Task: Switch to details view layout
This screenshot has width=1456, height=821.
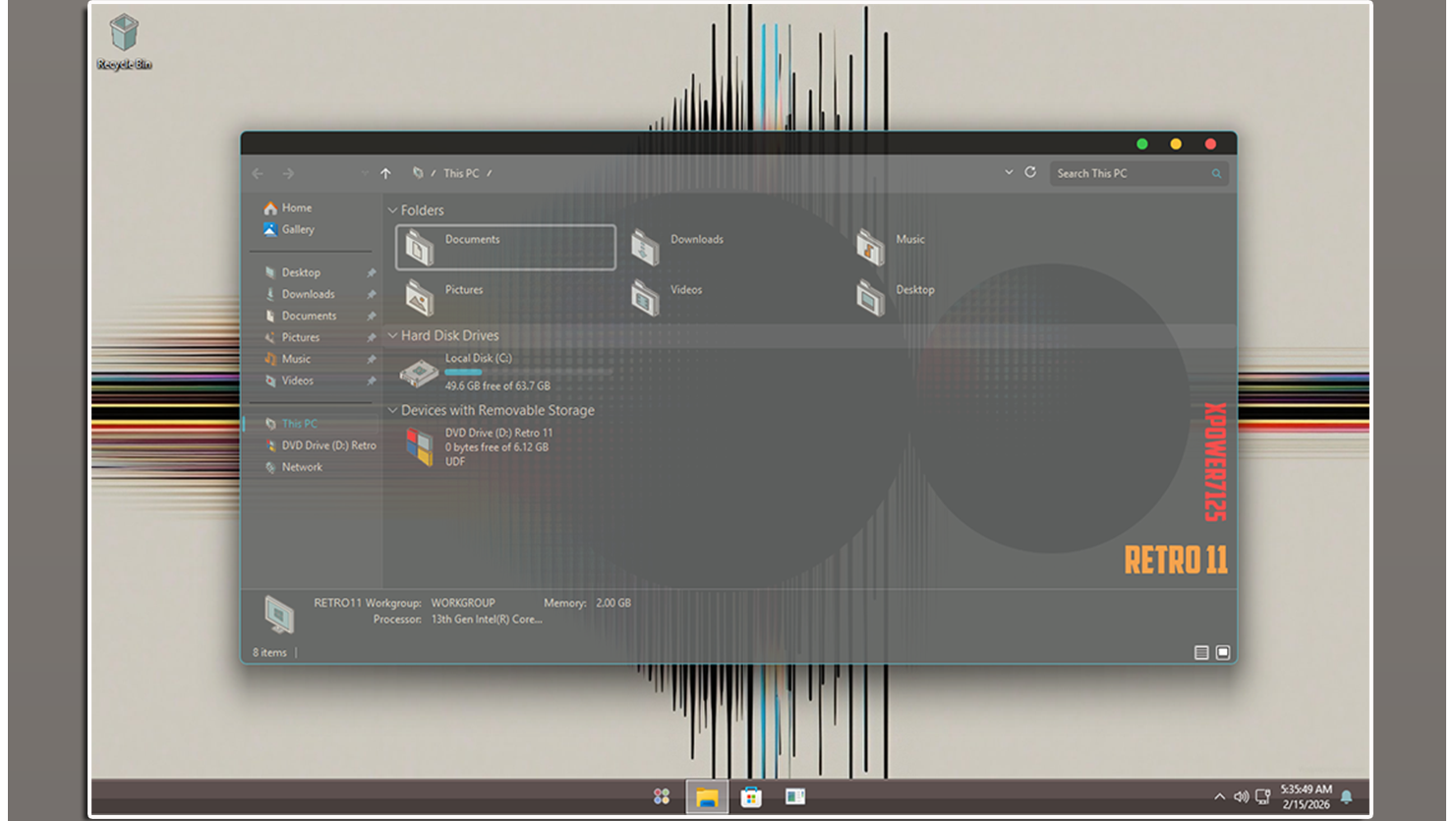Action: [1201, 653]
